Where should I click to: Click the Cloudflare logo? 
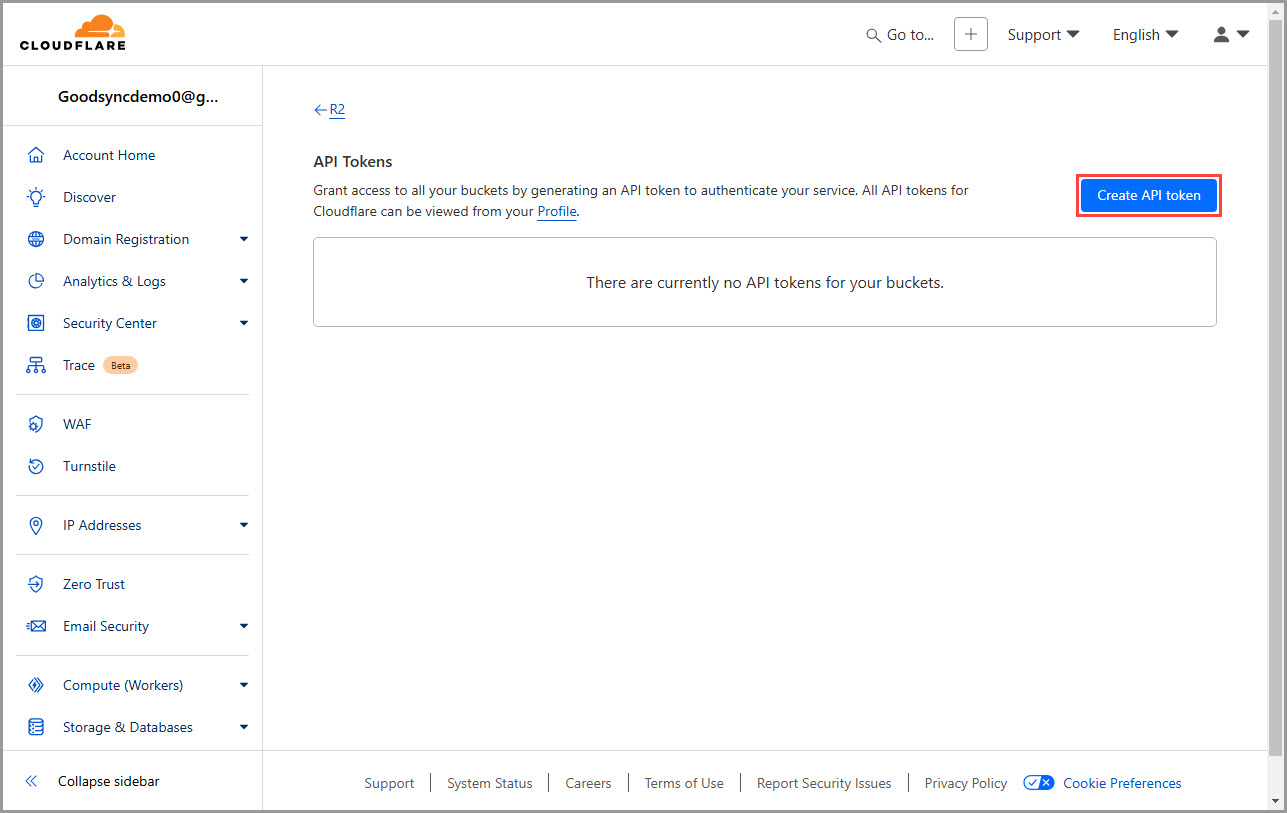73,33
